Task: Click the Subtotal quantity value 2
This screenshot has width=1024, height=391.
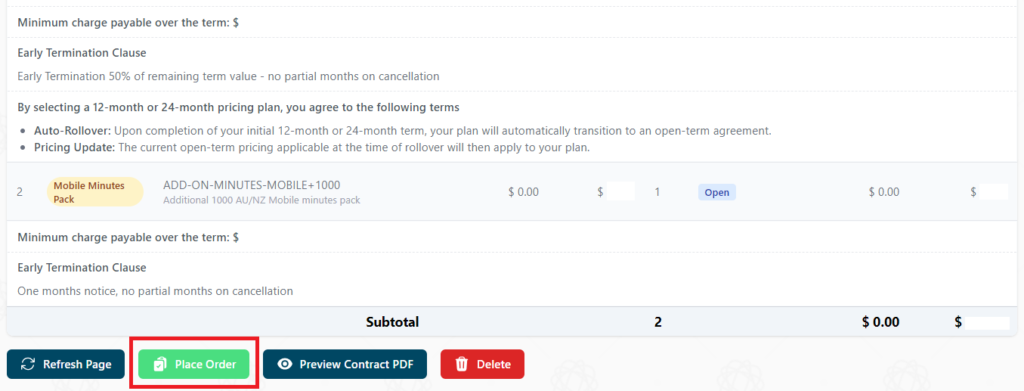Action: point(658,322)
